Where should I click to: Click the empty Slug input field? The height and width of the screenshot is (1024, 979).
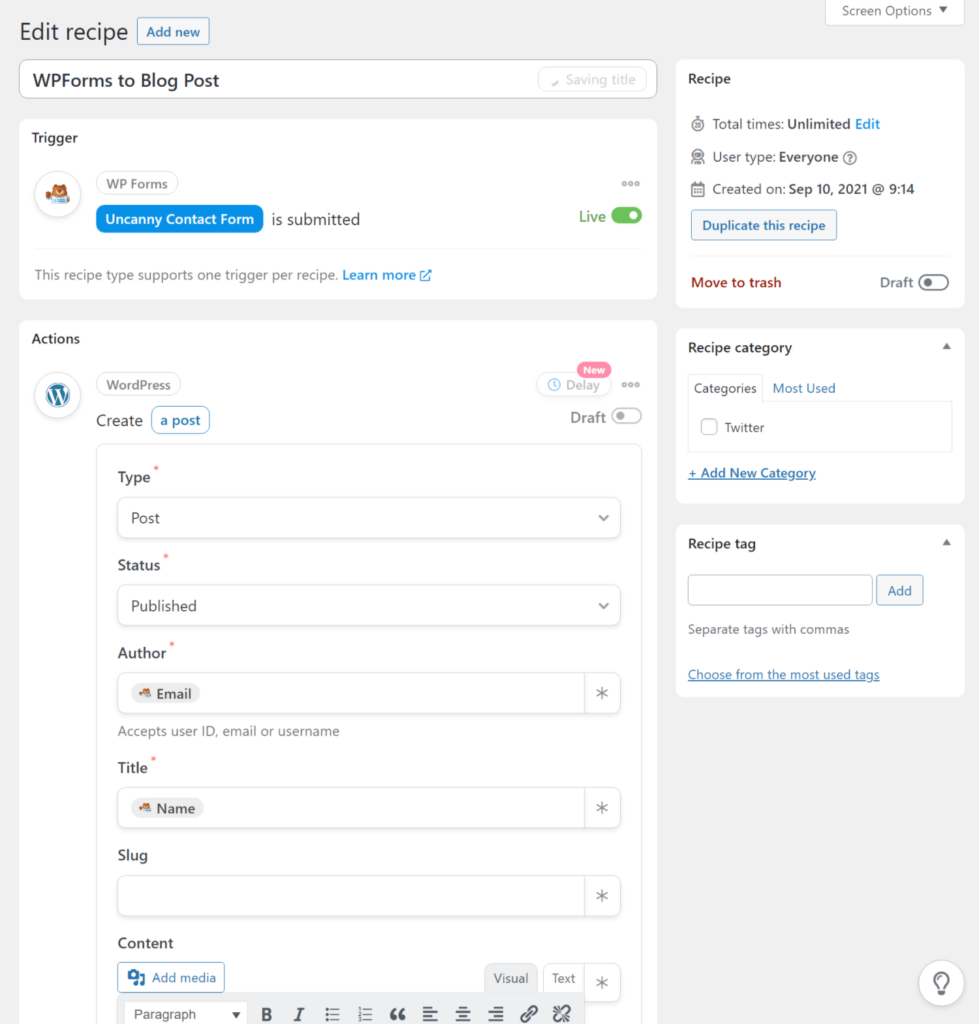[351, 895]
